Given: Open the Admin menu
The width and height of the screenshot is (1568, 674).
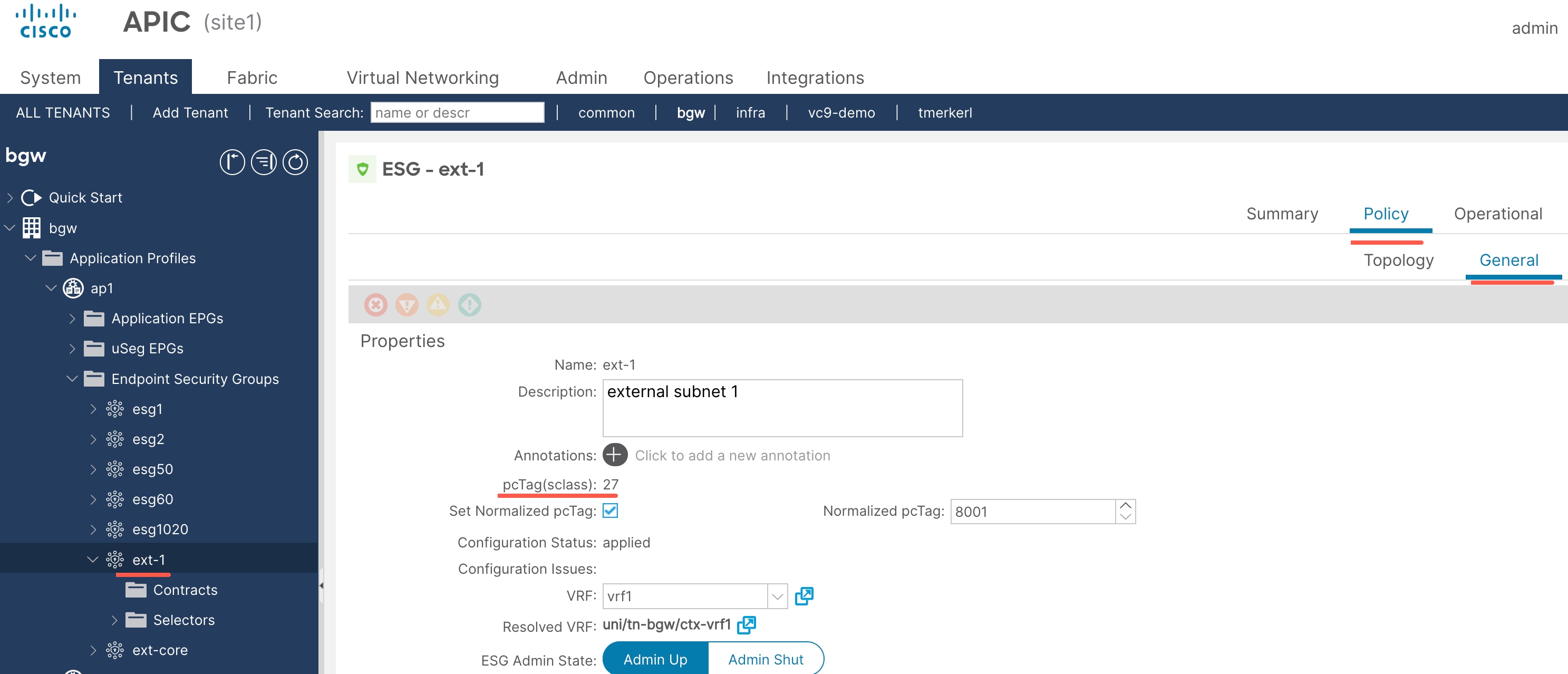Looking at the screenshot, I should [x=582, y=78].
